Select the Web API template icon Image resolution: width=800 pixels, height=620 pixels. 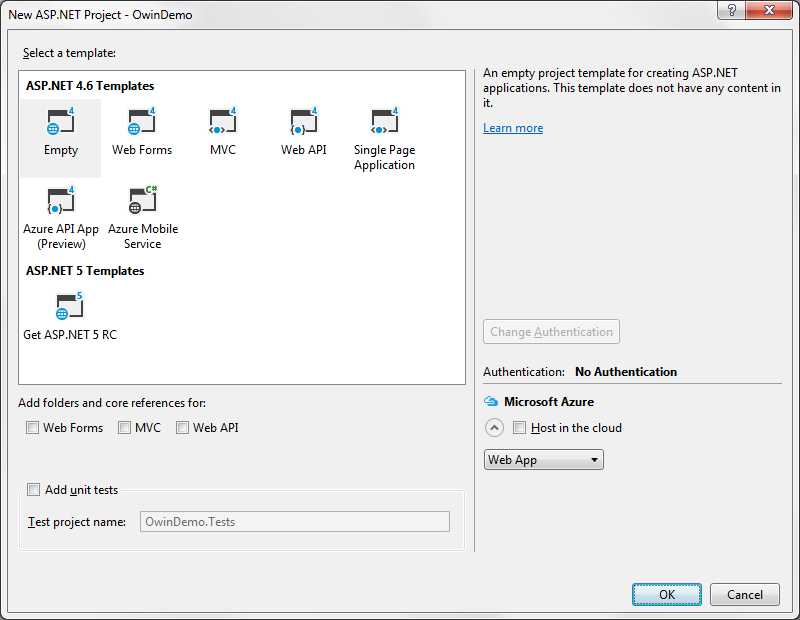(304, 121)
